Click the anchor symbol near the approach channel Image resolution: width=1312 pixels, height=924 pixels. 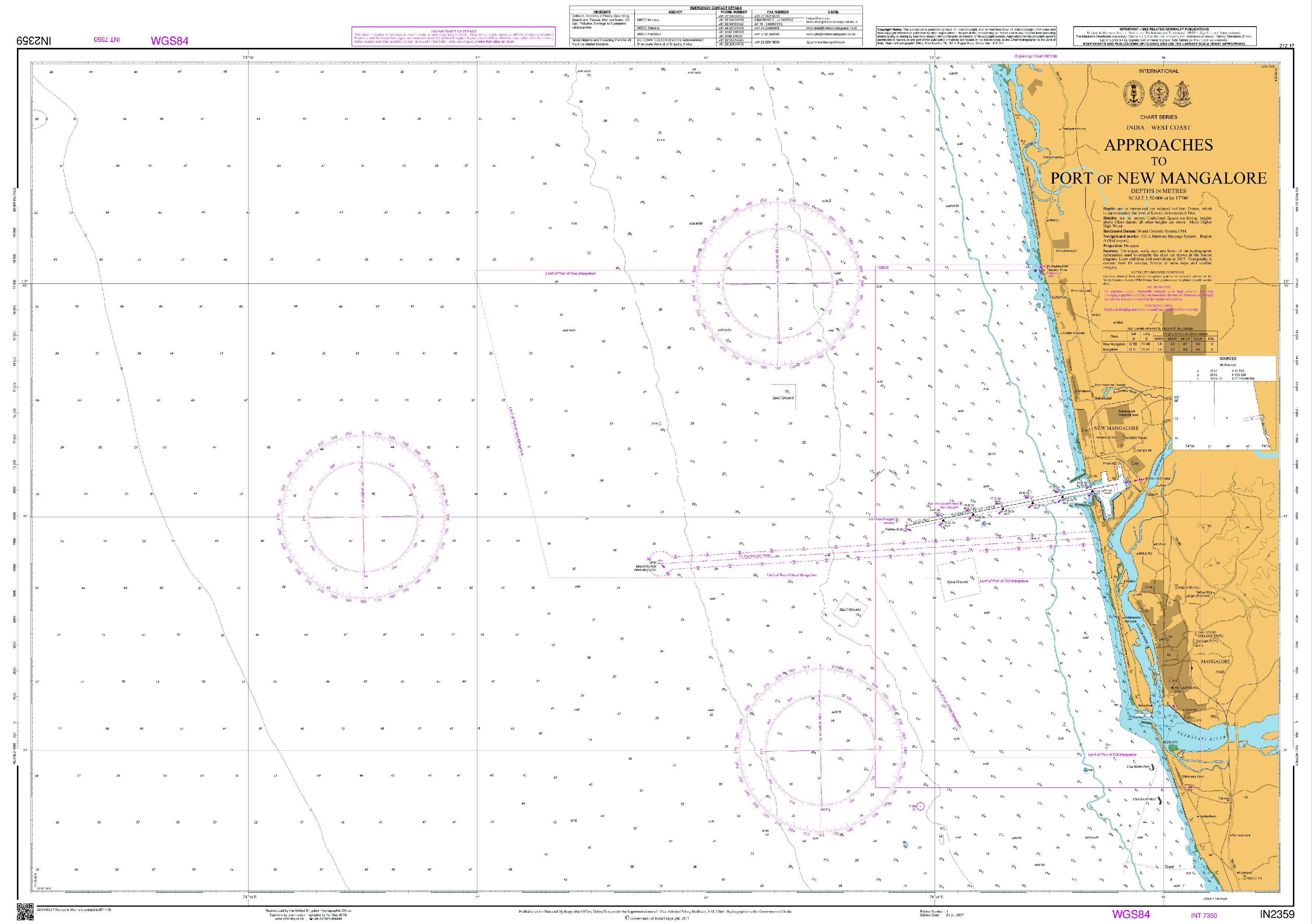pyautogui.click(x=908, y=472)
